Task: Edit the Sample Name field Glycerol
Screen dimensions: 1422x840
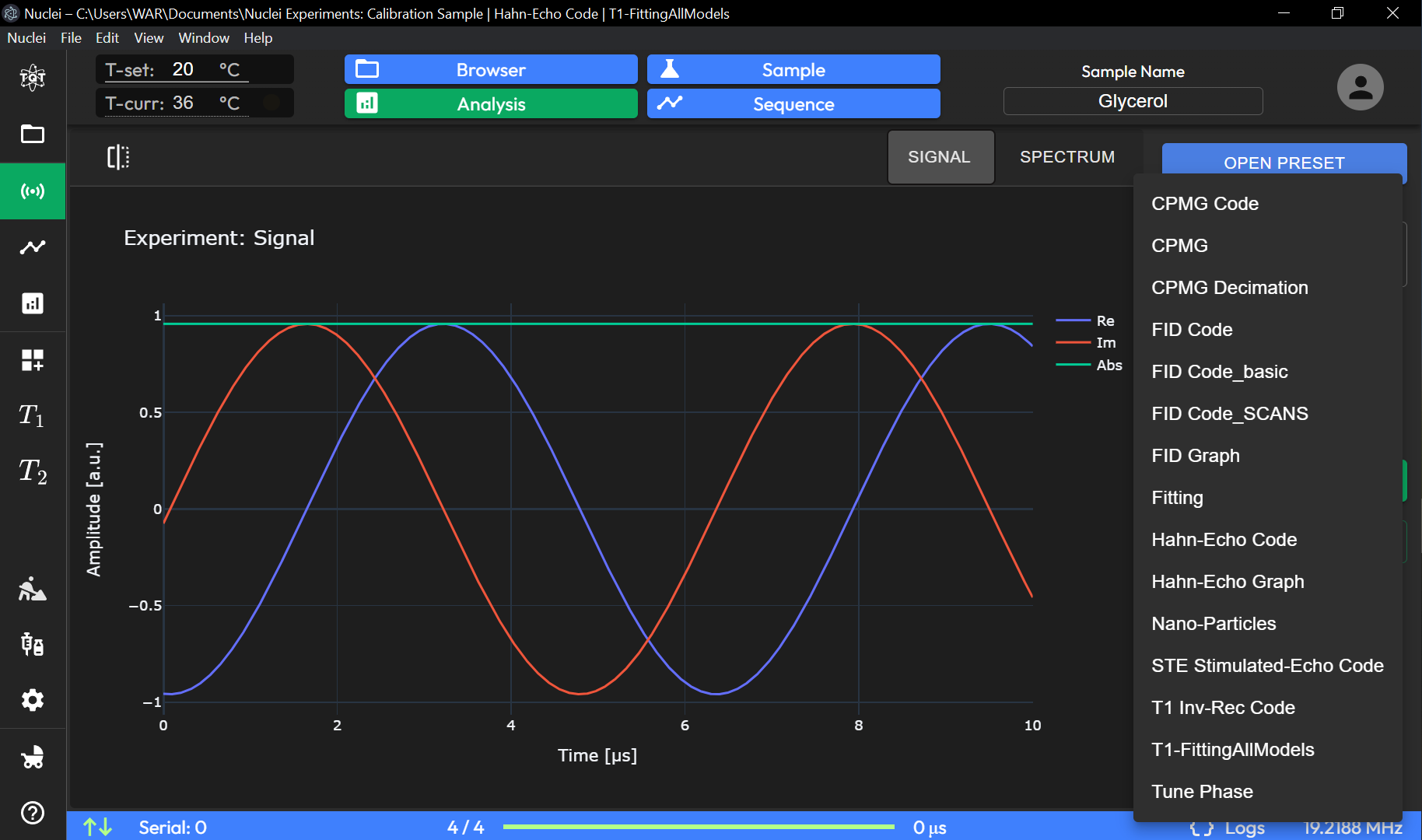Action: tap(1133, 101)
